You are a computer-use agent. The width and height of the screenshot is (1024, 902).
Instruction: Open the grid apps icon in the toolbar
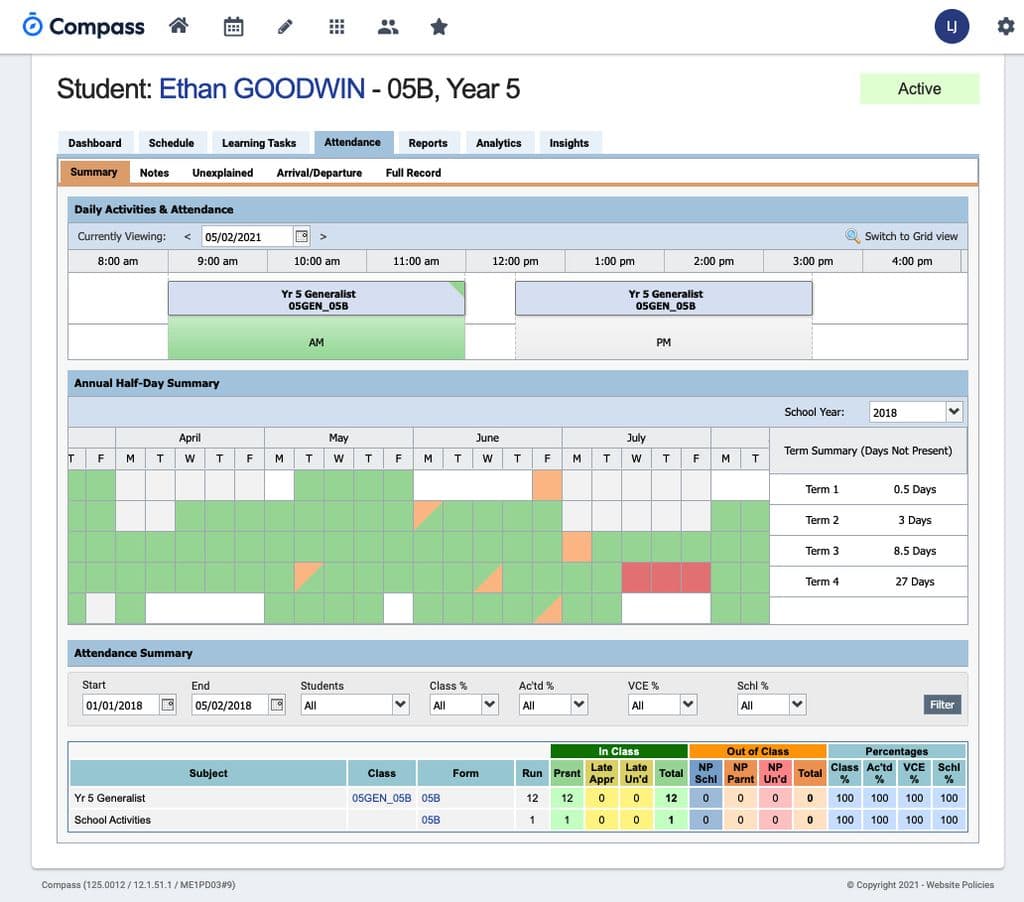coord(337,25)
